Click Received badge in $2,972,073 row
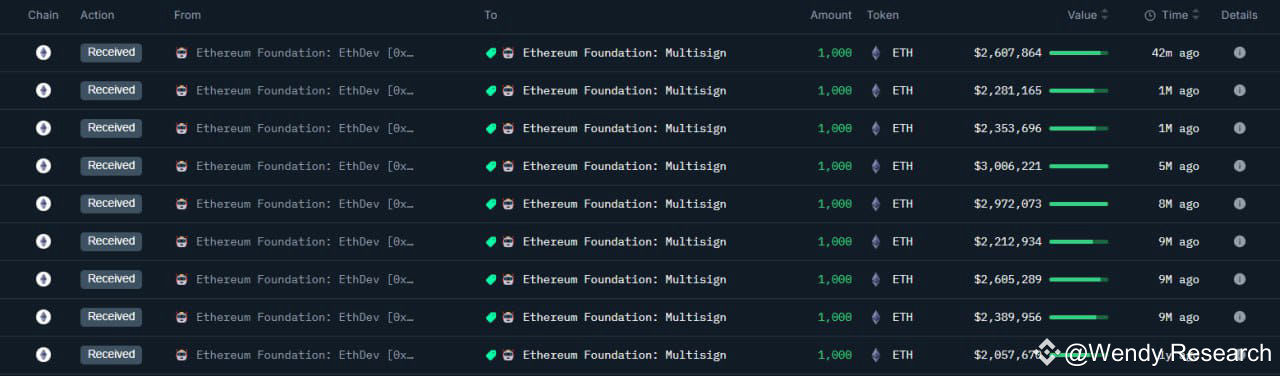 pyautogui.click(x=111, y=203)
